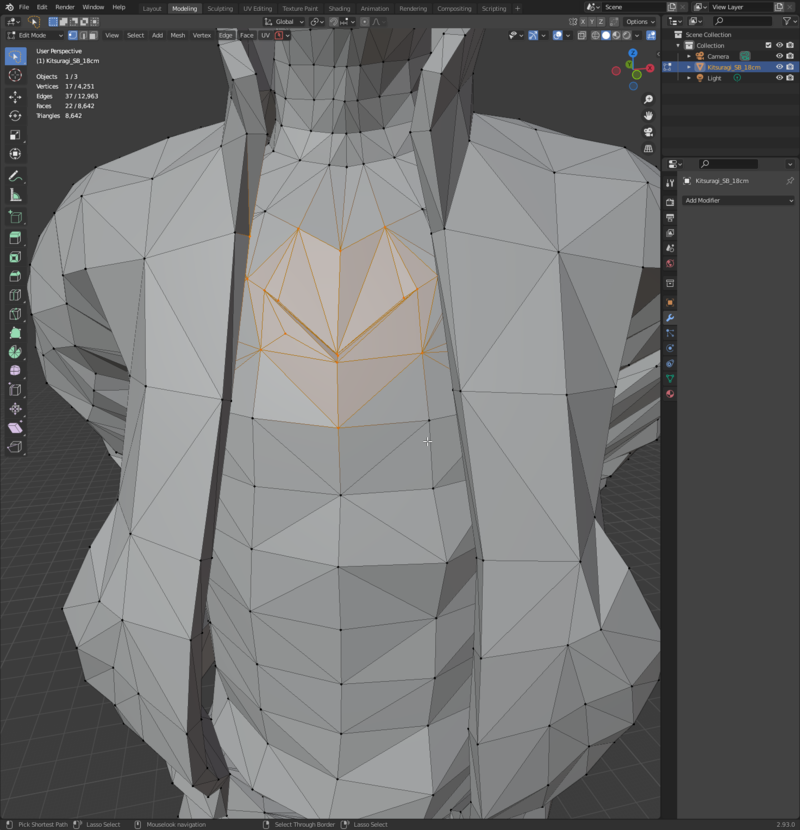Open the viewport shading options dropdown

pyautogui.click(x=637, y=35)
